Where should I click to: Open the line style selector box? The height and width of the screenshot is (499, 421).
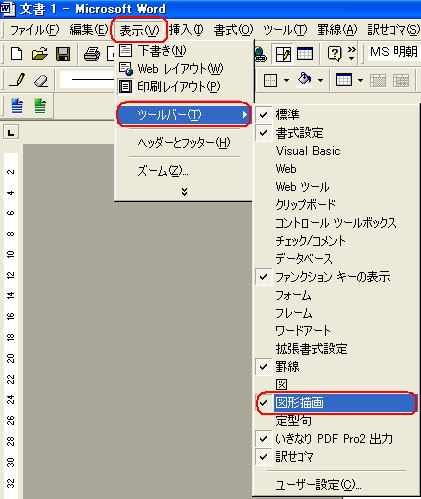pos(87,80)
